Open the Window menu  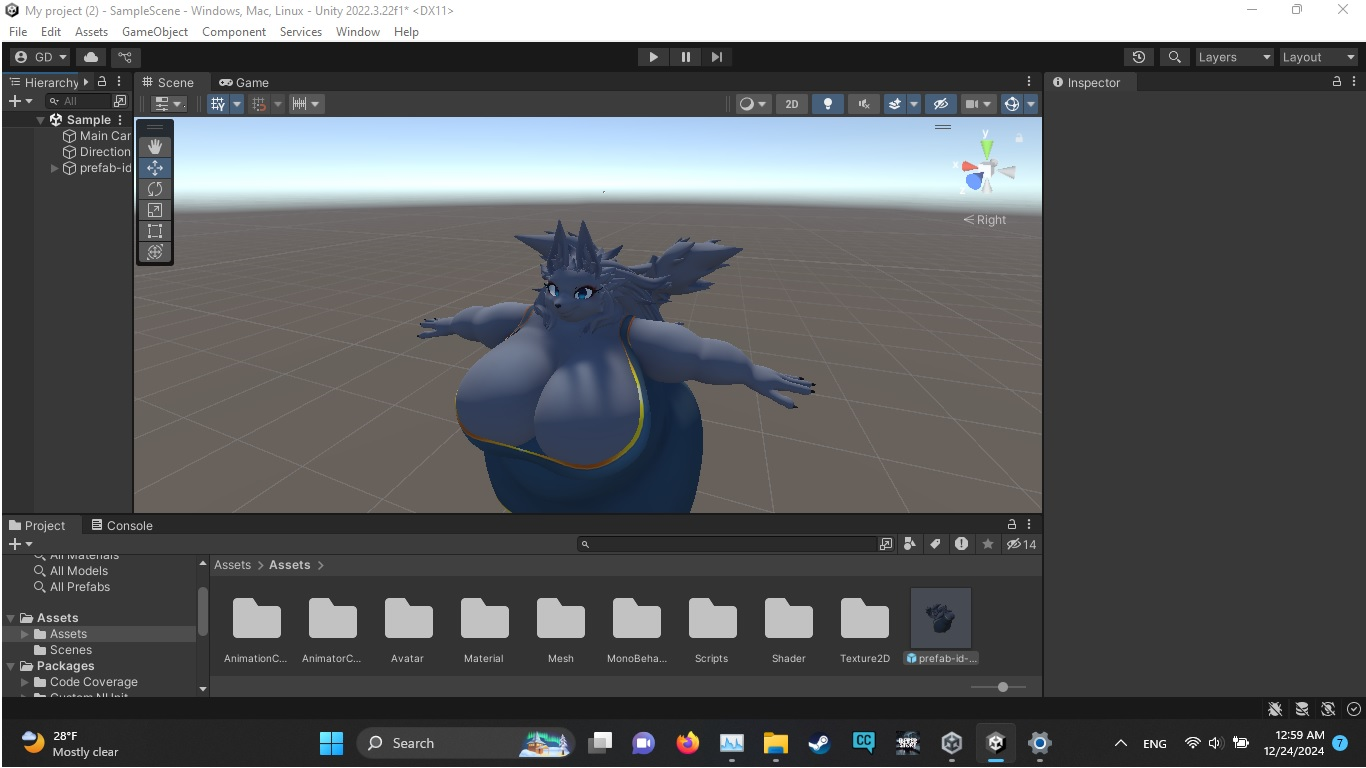[357, 32]
